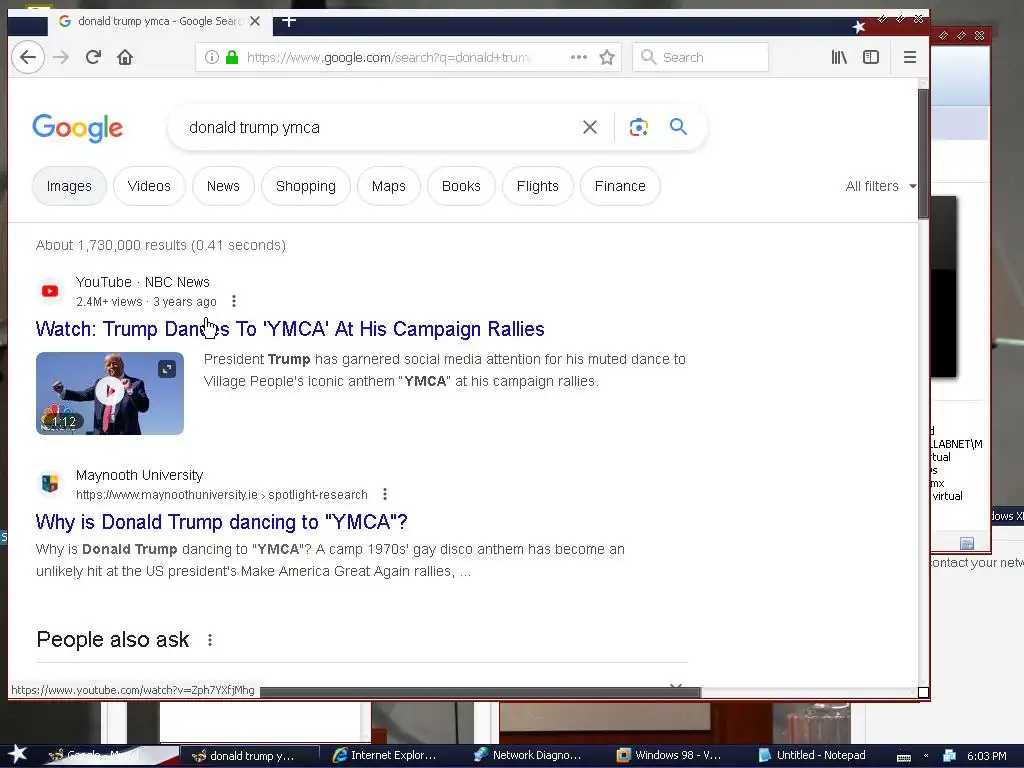Click the 'About 1,730,000 results' text
This screenshot has height=768, width=1024.
tap(161, 245)
